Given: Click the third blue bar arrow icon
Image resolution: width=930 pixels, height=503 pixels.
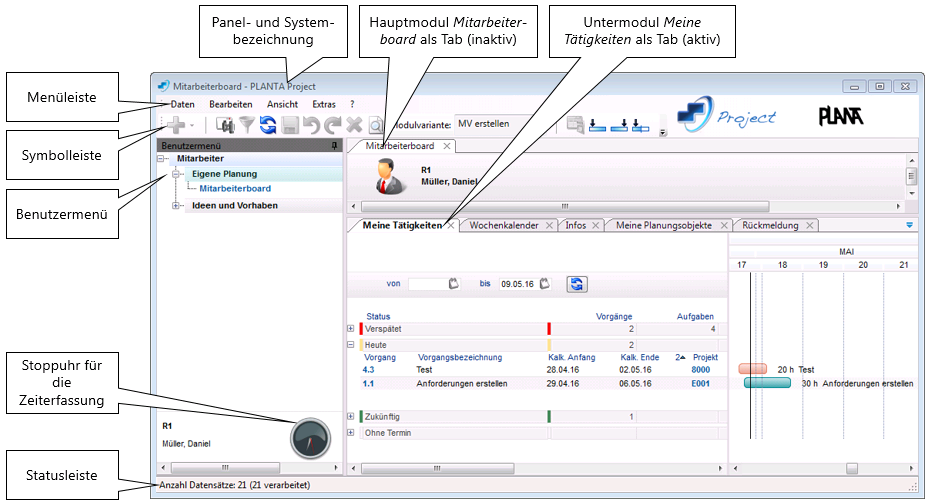Looking at the screenshot, I should (641, 125).
